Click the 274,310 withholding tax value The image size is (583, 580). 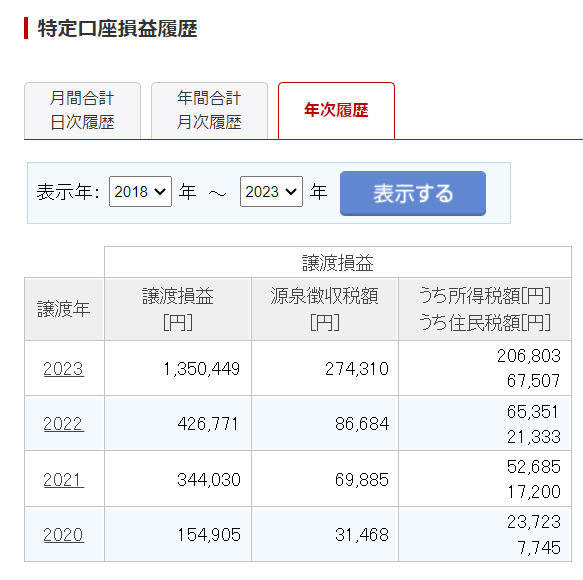coord(357,369)
